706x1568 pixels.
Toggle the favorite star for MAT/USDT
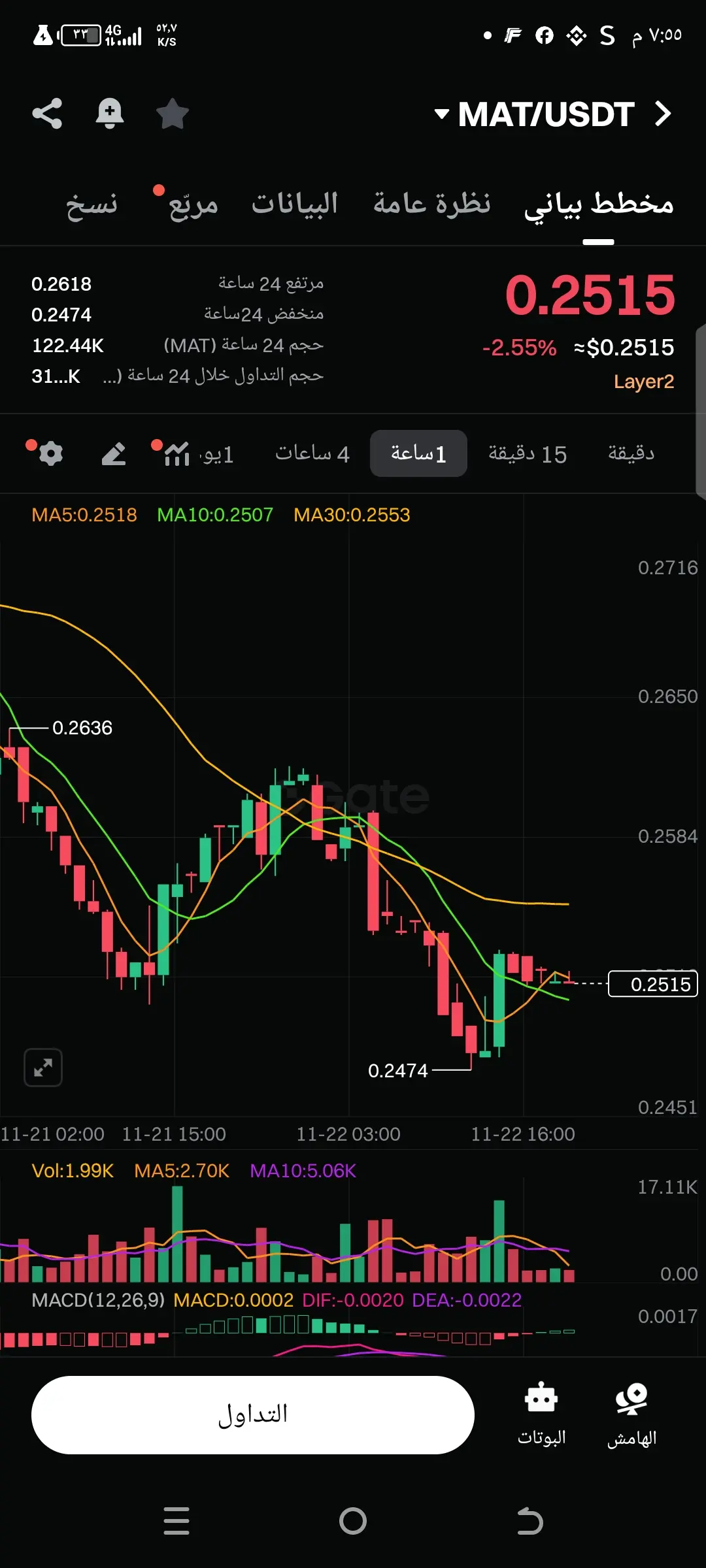point(173,114)
